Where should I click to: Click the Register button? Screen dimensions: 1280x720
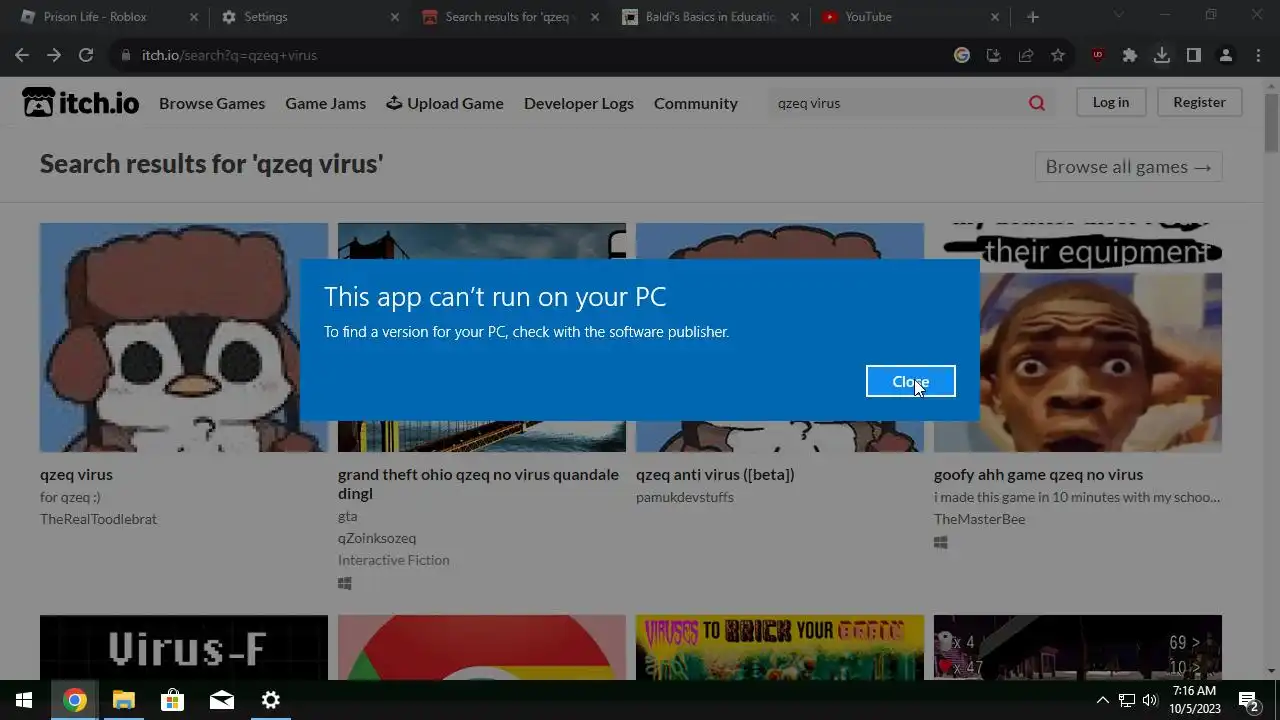pos(1199,102)
